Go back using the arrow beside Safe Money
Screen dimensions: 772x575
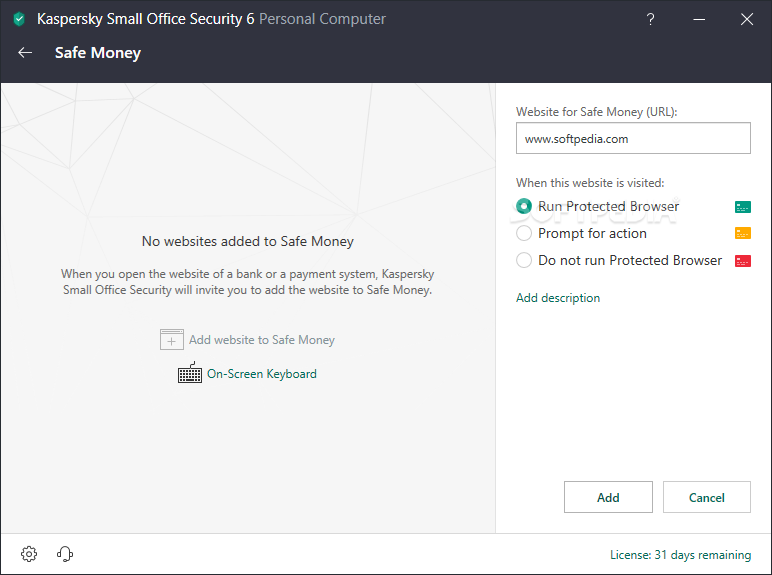25,53
